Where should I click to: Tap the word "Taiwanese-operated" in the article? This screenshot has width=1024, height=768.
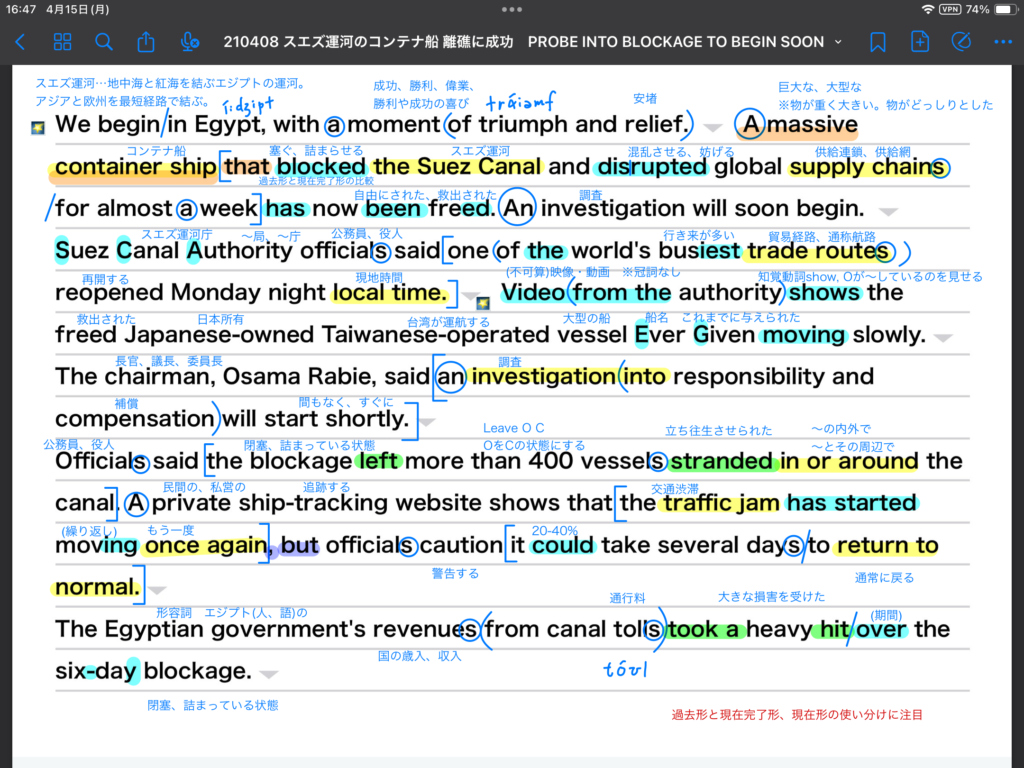(x=438, y=334)
